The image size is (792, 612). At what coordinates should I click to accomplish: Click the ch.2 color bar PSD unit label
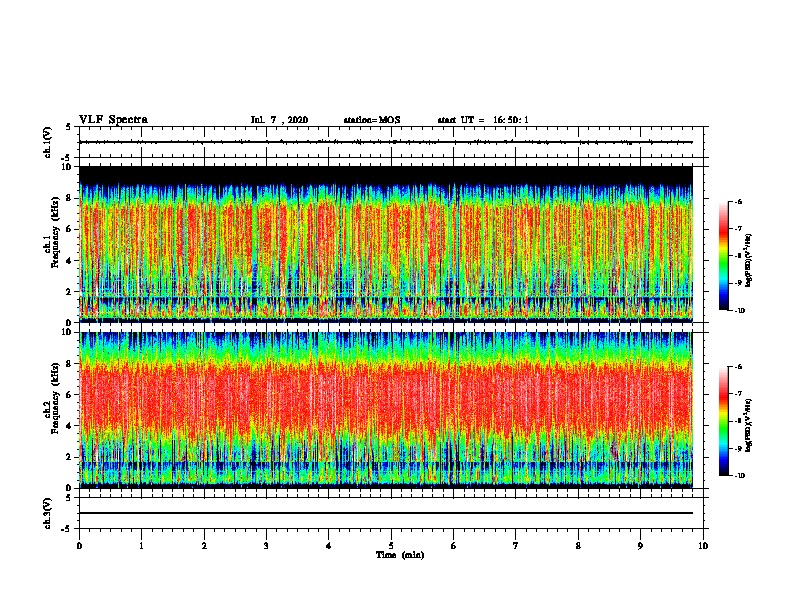(748, 425)
